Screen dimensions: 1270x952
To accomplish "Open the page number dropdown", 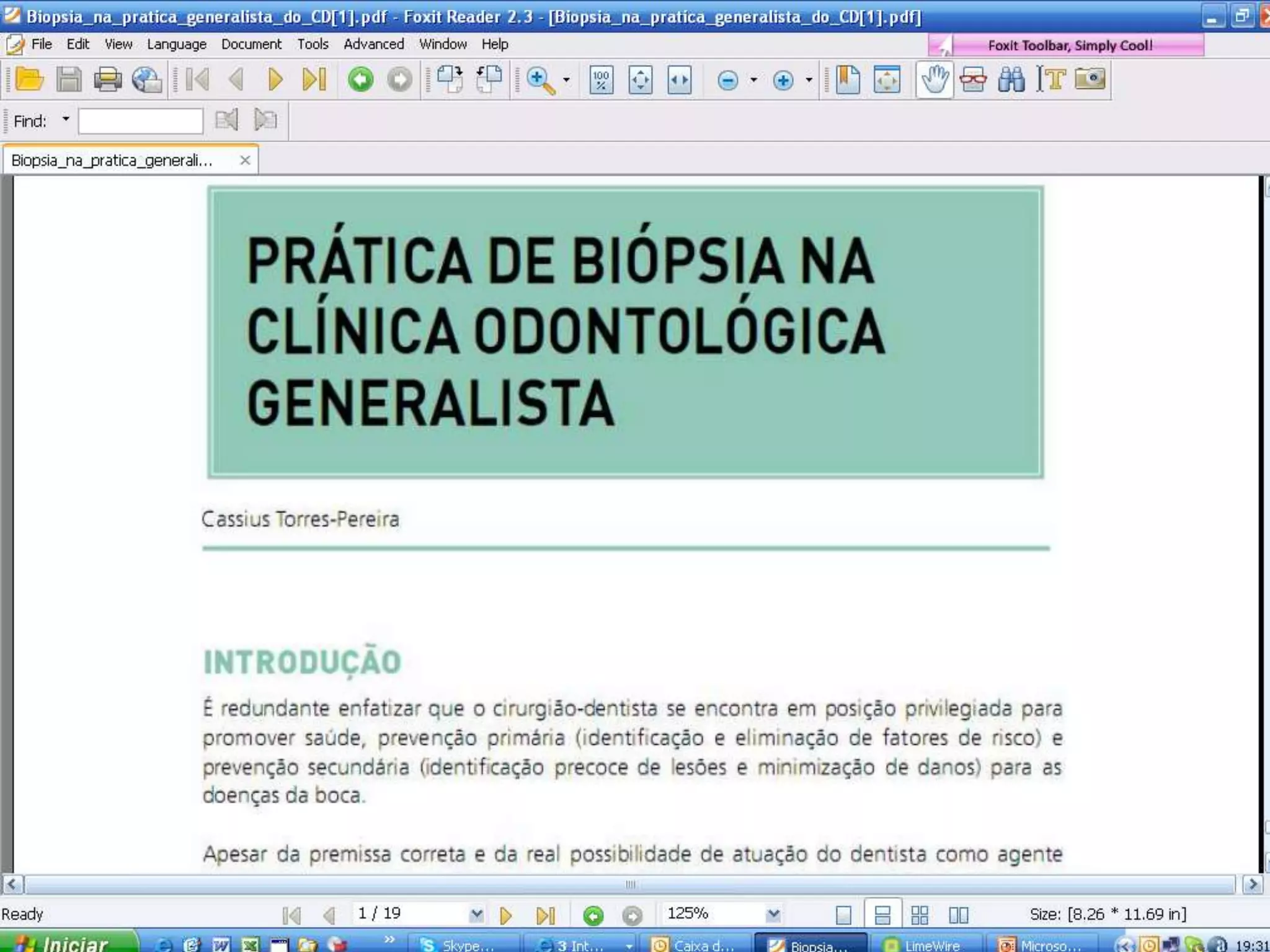I will point(476,914).
